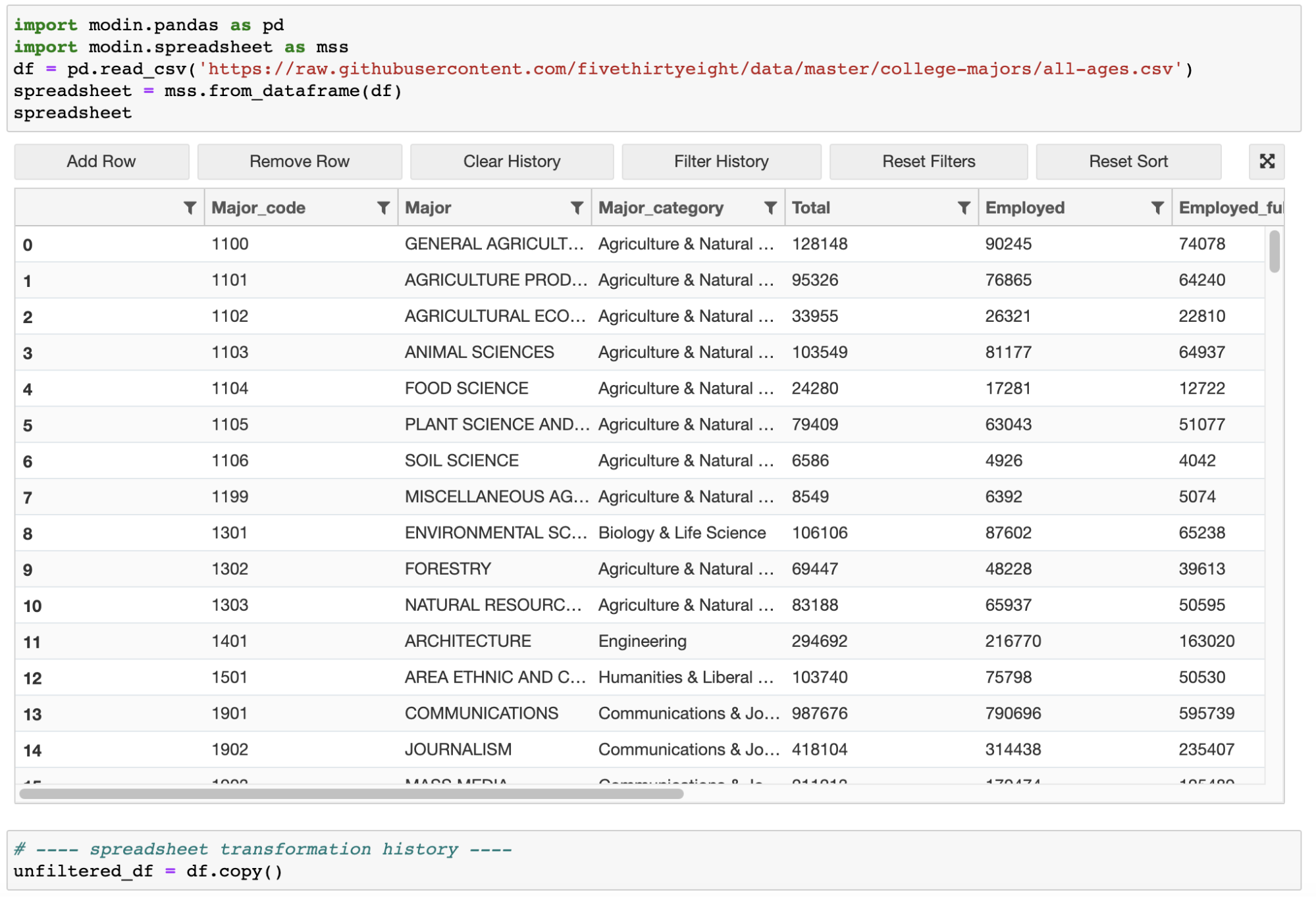
Task: Sort by Major_category column header
Action: click(661, 208)
